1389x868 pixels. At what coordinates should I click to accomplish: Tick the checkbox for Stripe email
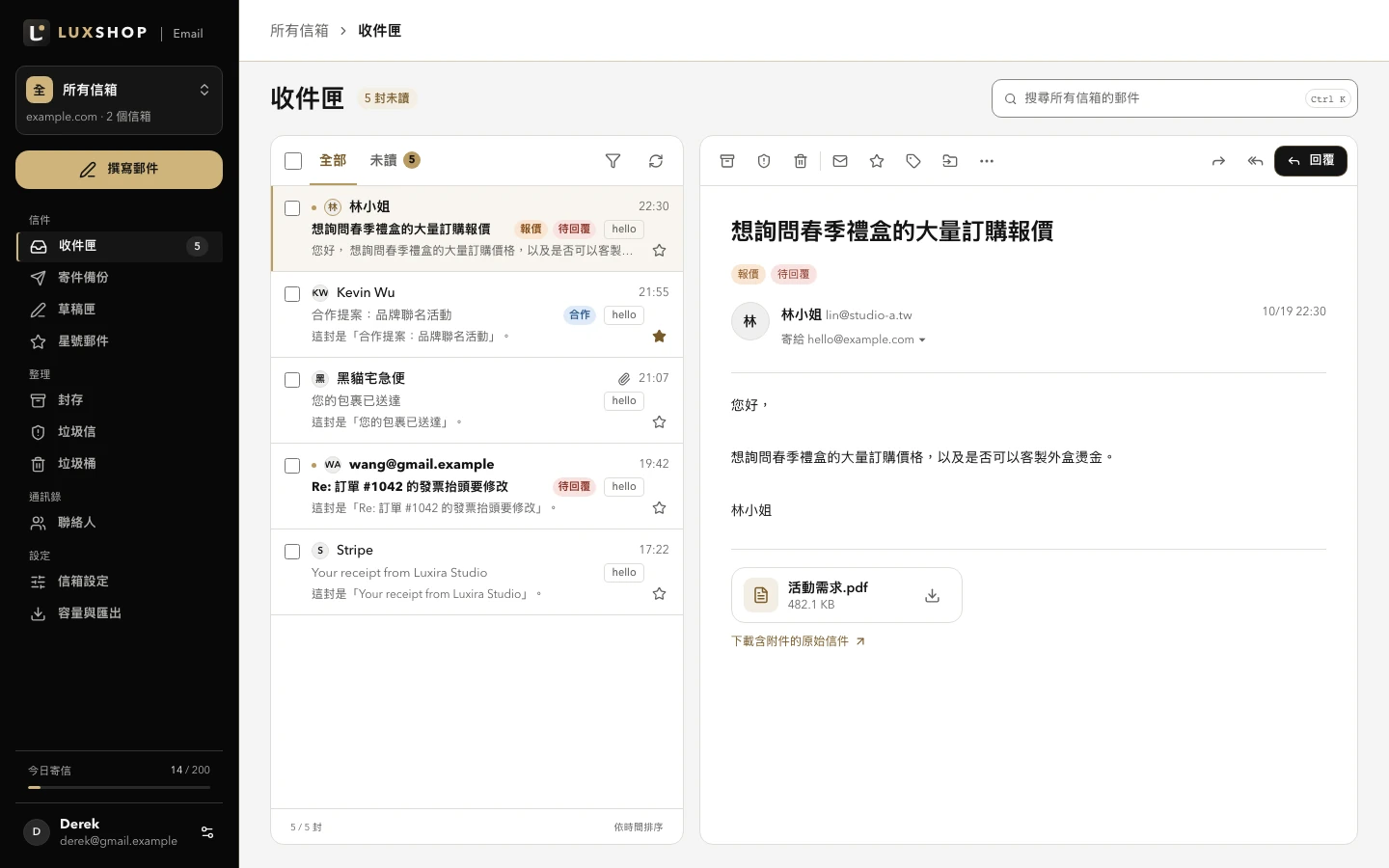tap(292, 552)
